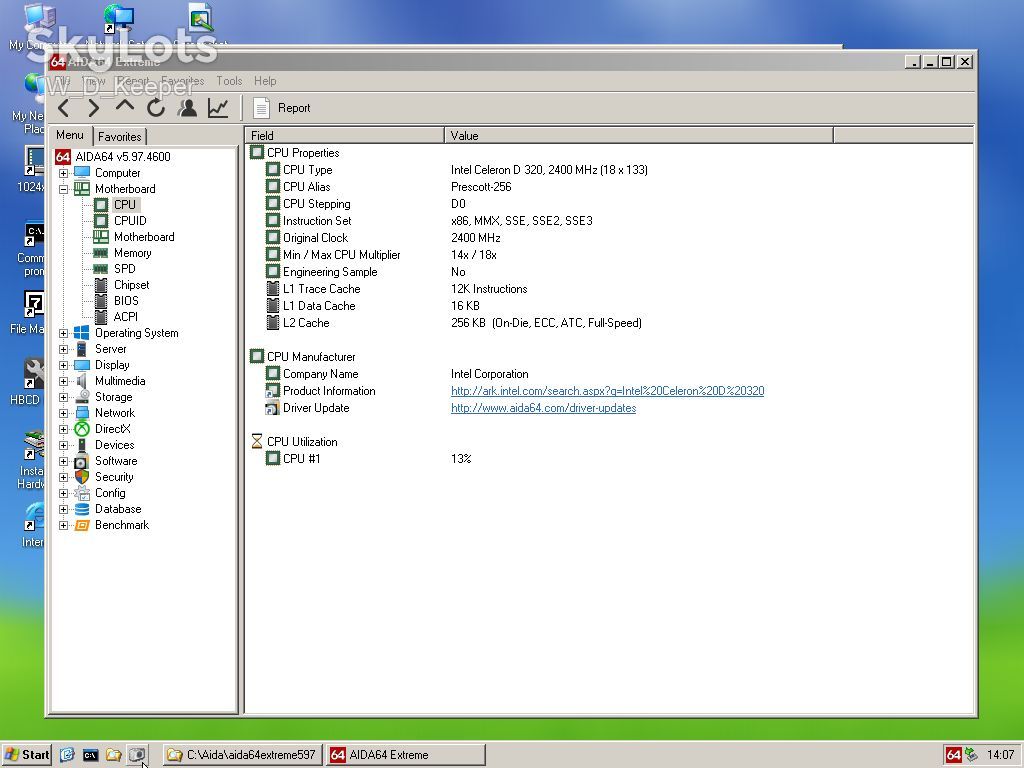Viewport: 1024px width, 768px height.
Task: Go back with the left arrow toolbar icon
Action: [x=63, y=108]
